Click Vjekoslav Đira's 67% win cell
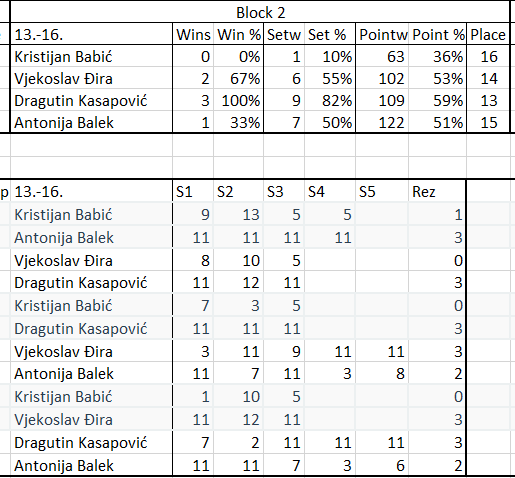The image size is (515, 478). (x=238, y=79)
